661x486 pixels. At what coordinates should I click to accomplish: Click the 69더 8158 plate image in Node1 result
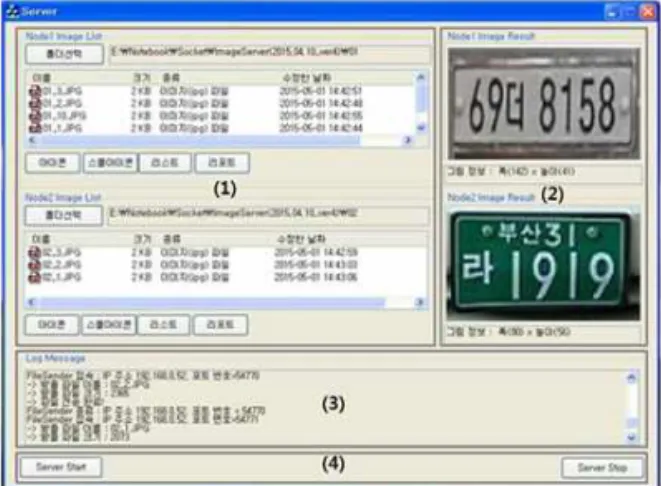pyautogui.click(x=544, y=104)
